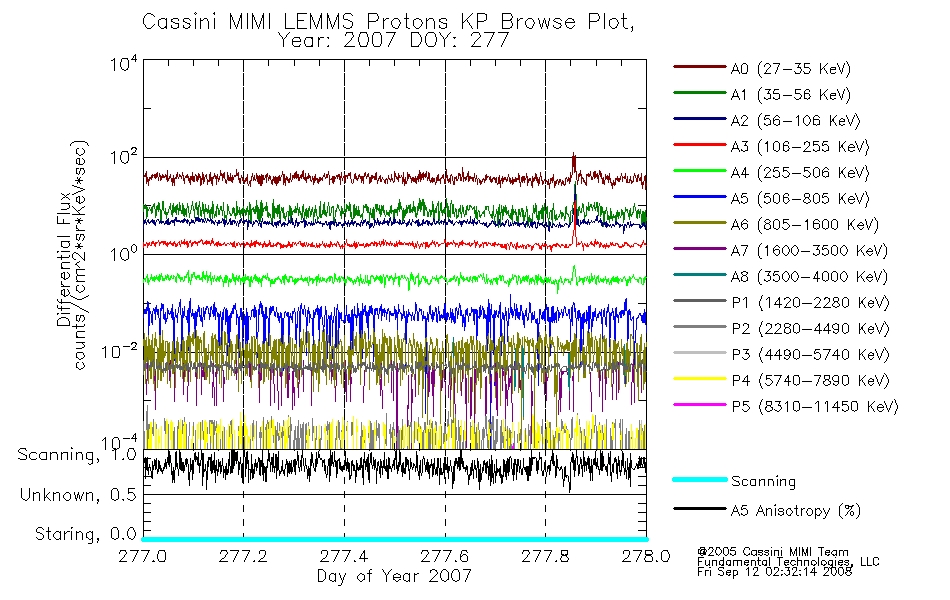Click the x-axis tick label 277.4
The image size is (950, 600).
tap(344, 556)
